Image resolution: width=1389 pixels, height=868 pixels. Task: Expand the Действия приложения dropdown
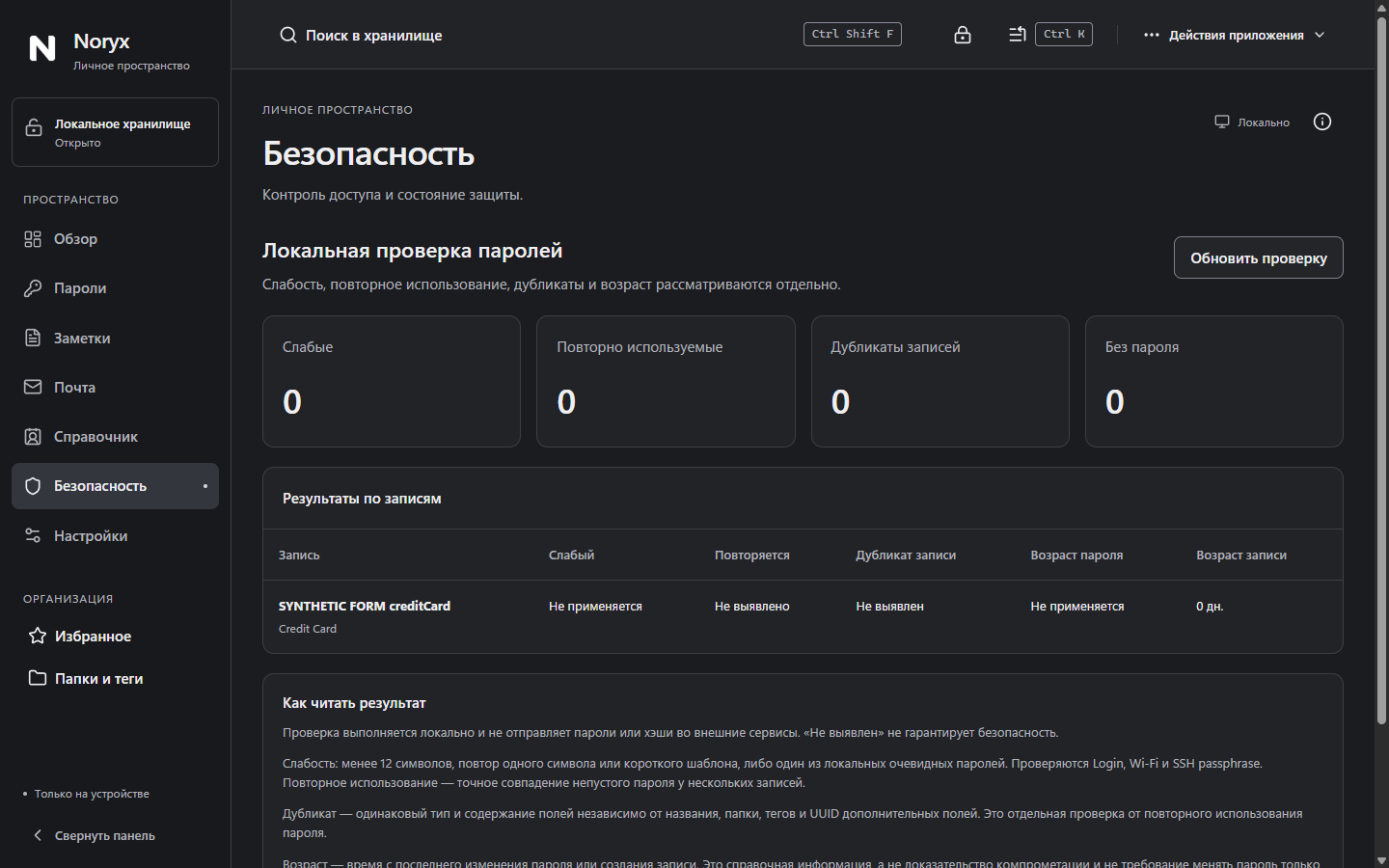click(x=1234, y=35)
